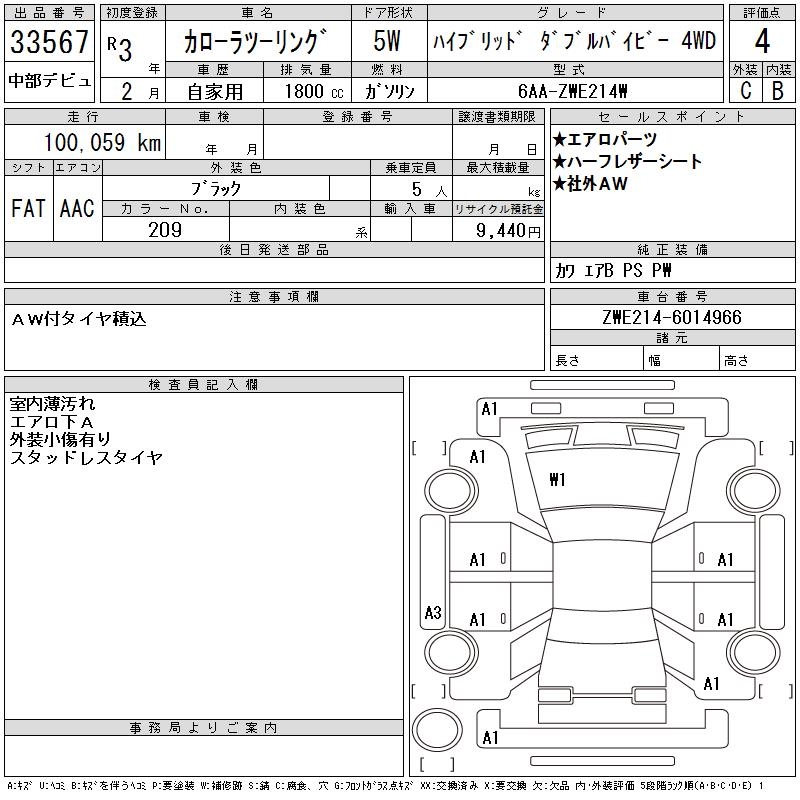Click the 検査員記入欄 header
This screenshot has width=800, height=800.
pos(204,385)
